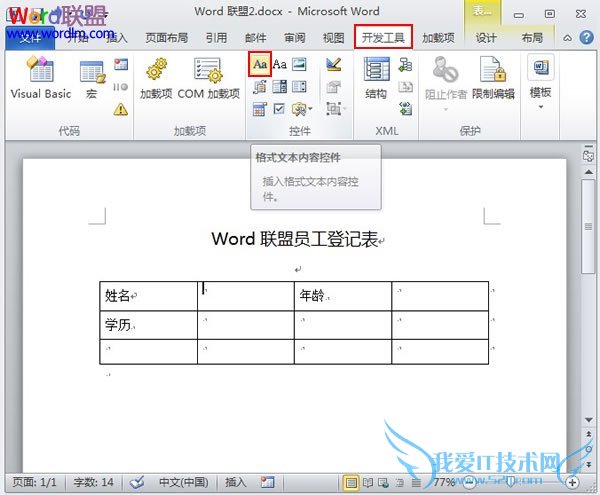Click the 姓名 table cell
This screenshot has height=495, width=600.
click(148, 296)
